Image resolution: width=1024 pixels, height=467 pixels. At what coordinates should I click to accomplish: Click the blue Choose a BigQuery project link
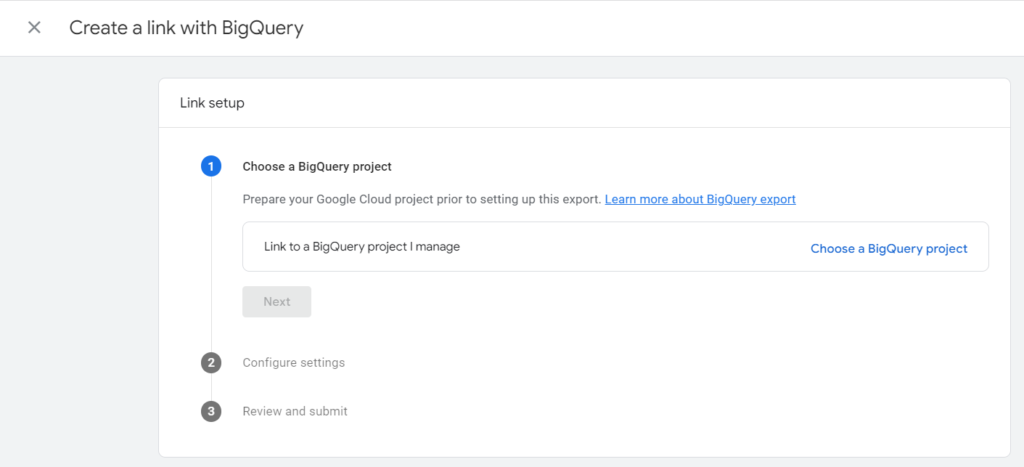[x=888, y=248]
